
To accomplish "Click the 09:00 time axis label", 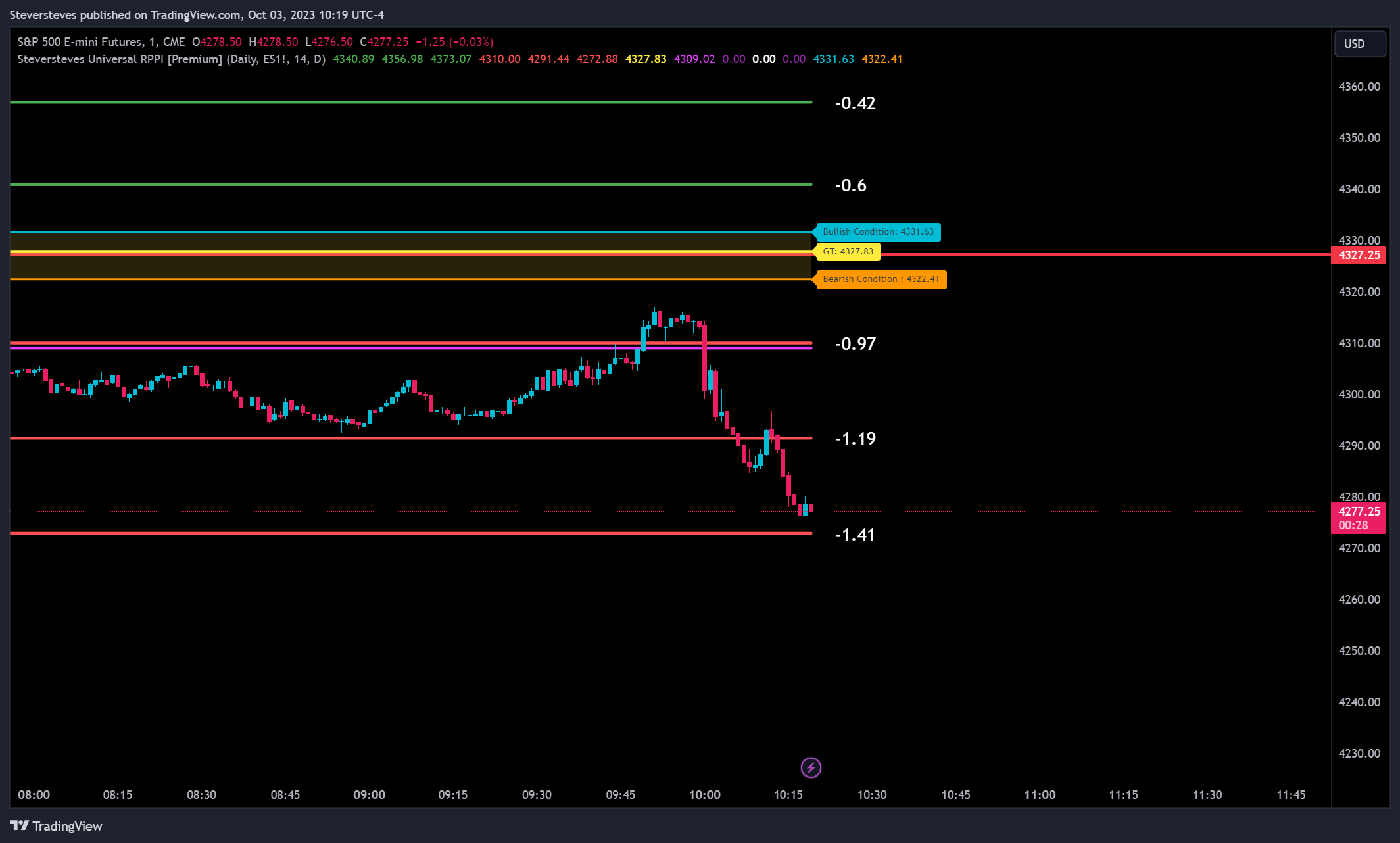I will [369, 795].
